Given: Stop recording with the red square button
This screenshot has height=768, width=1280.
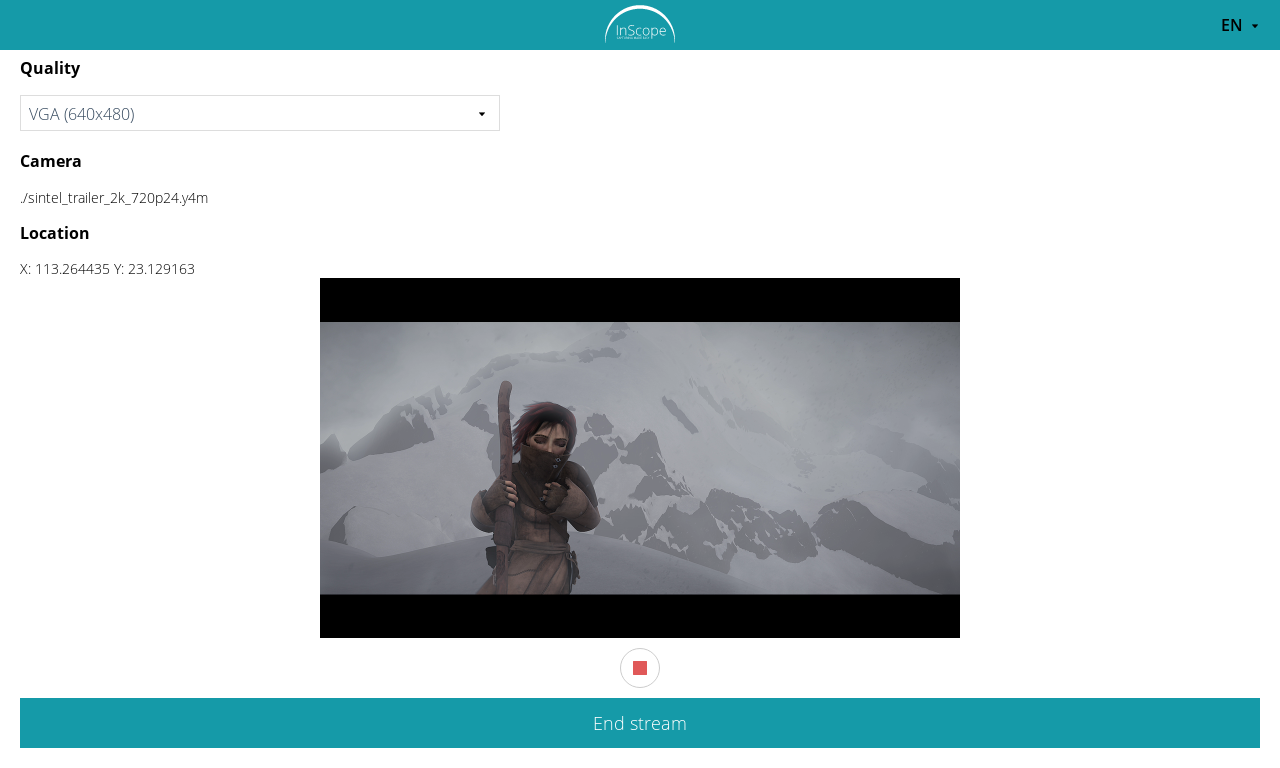Looking at the screenshot, I should click(x=640, y=668).
